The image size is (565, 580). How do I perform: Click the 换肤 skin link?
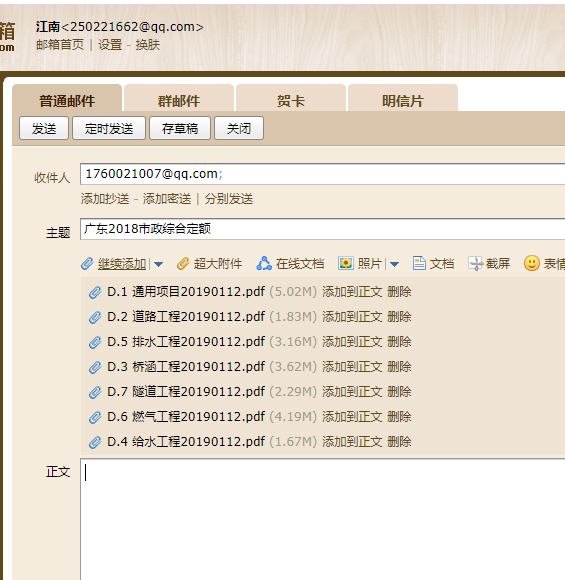pyautogui.click(x=148, y=45)
